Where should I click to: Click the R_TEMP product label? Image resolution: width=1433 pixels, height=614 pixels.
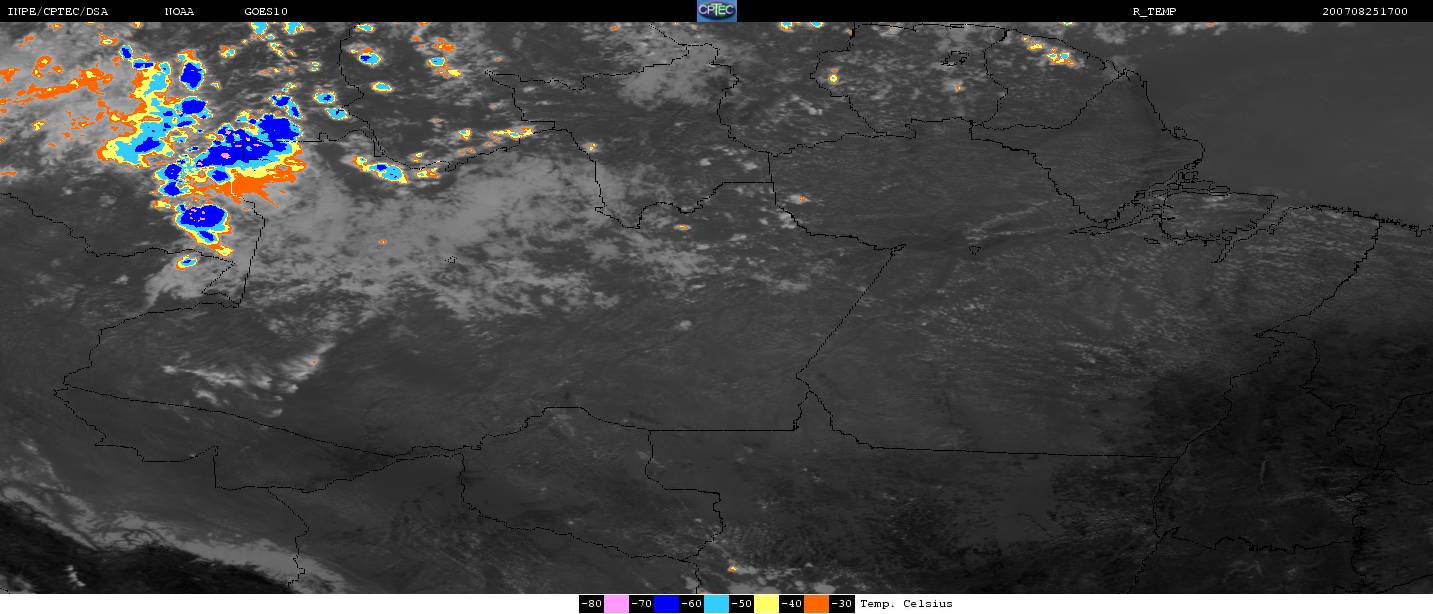pos(1154,12)
